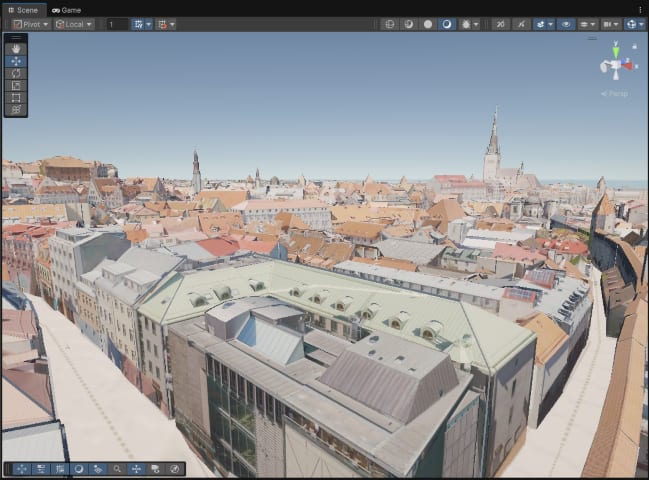This screenshot has height=480, width=649.
Task: Toggle scene effects (skybox, fog) button
Action: coord(540,24)
